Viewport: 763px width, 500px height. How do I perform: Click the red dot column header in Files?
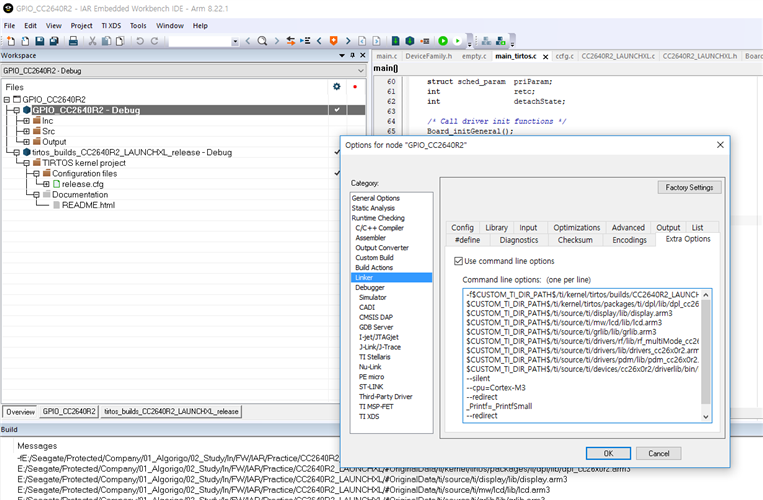coord(355,87)
